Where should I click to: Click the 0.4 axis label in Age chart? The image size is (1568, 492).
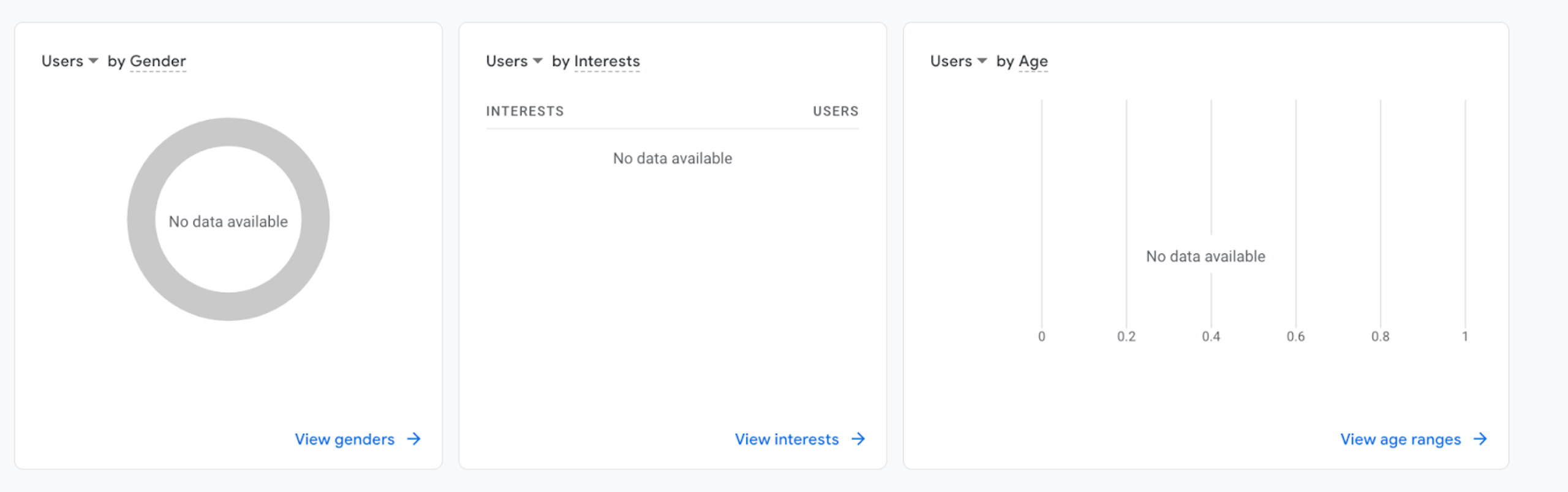point(1211,336)
